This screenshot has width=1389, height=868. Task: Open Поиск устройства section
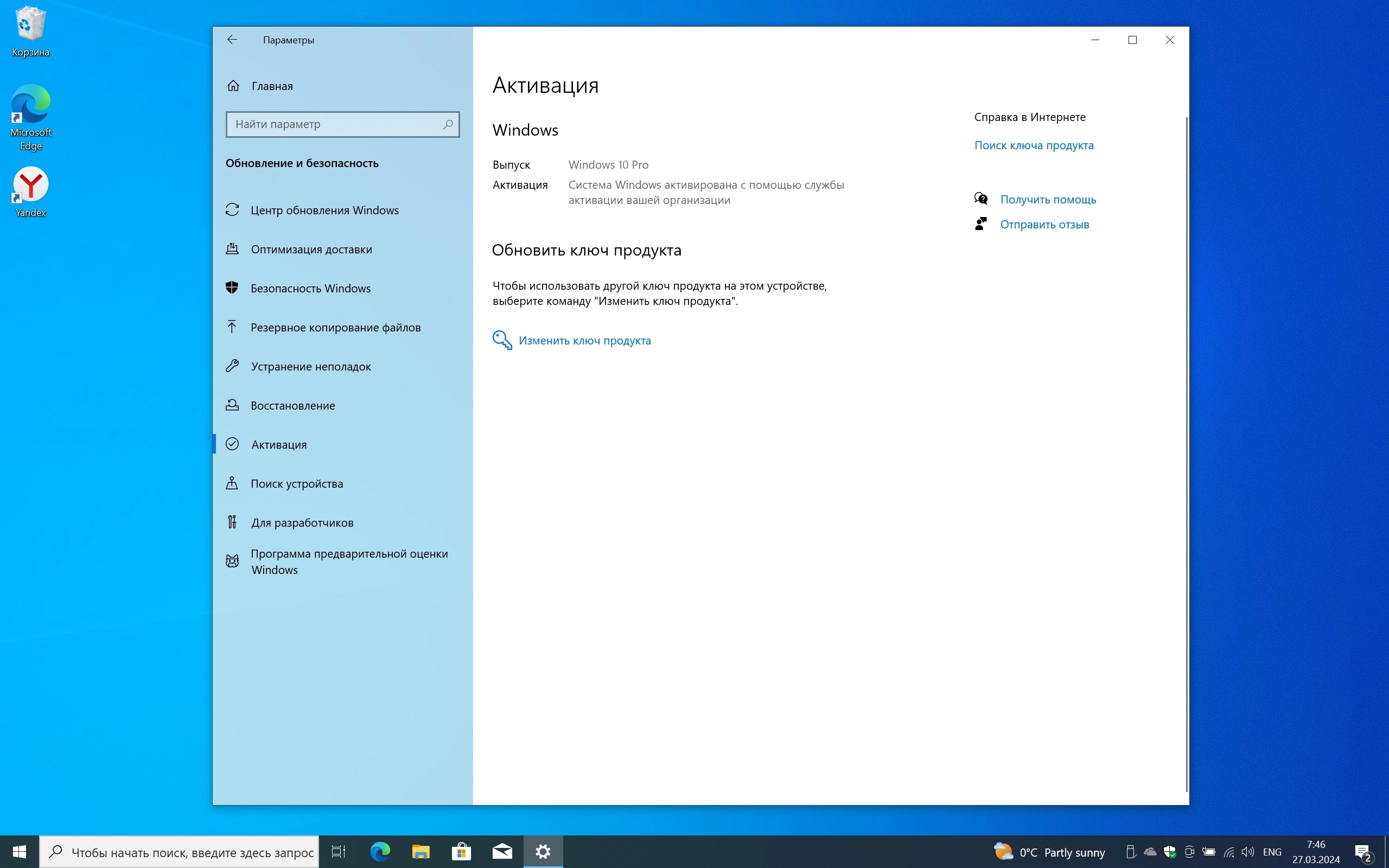click(297, 483)
